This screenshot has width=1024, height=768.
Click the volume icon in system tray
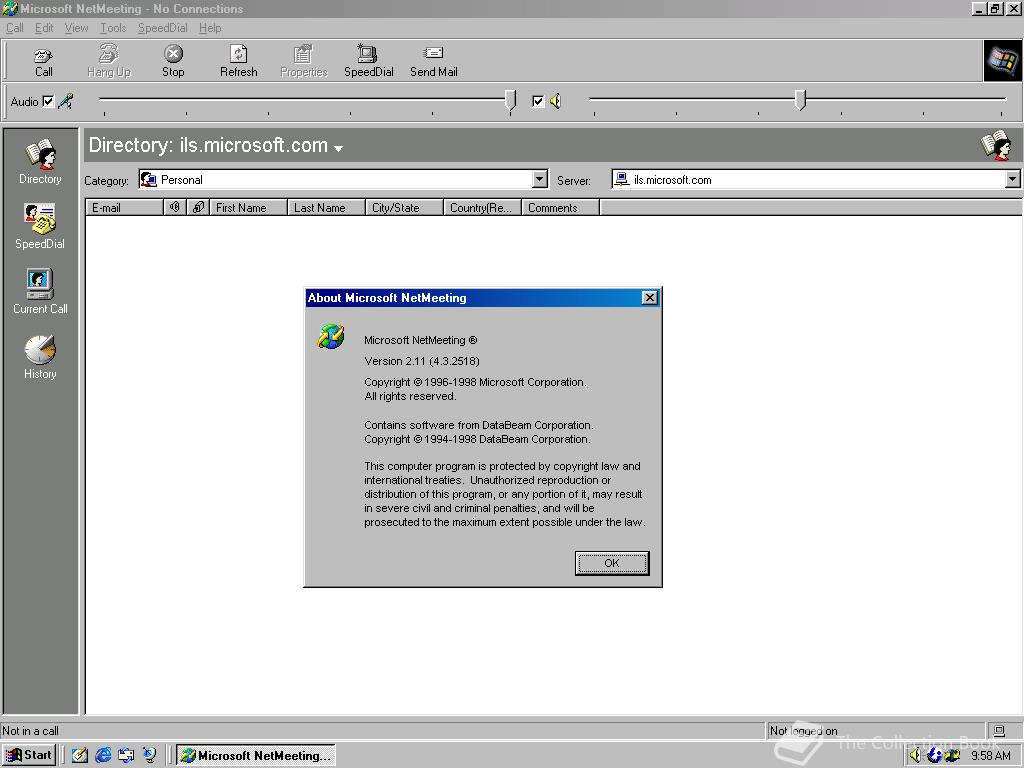(x=916, y=756)
